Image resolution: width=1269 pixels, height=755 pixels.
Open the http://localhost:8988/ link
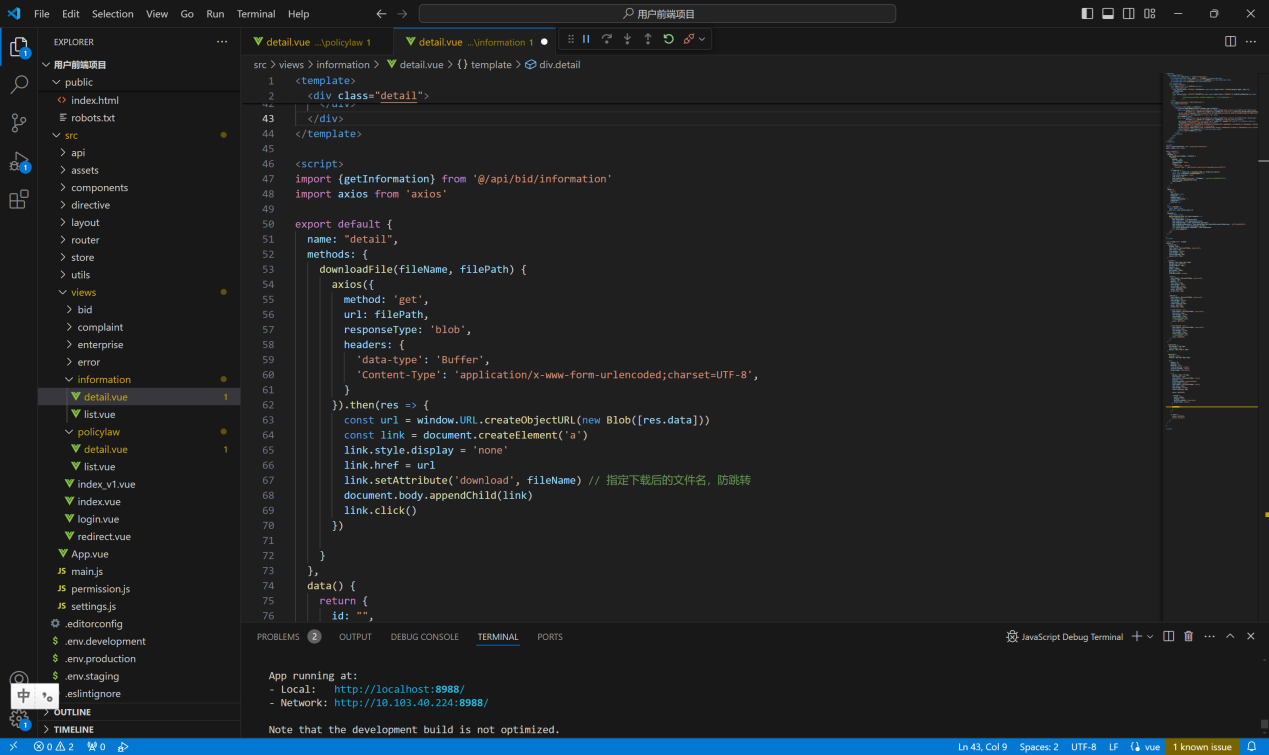(399, 689)
